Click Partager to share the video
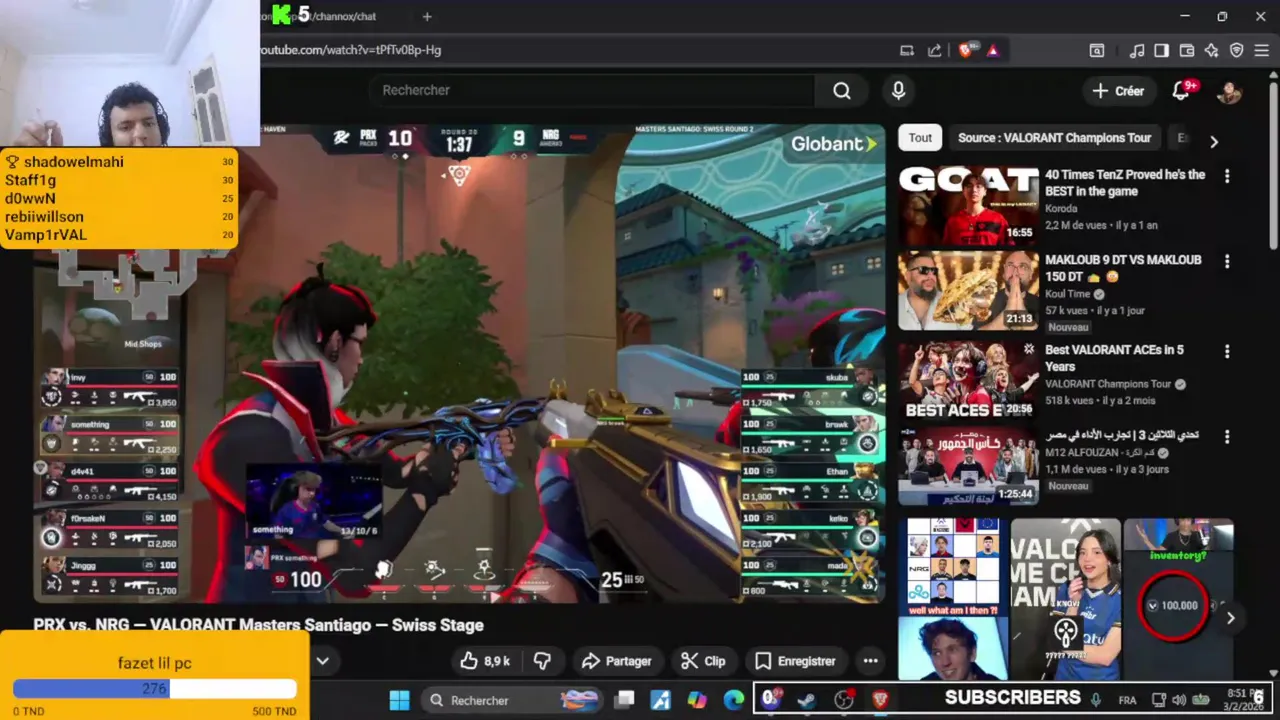This screenshot has width=1280, height=720. [x=617, y=661]
